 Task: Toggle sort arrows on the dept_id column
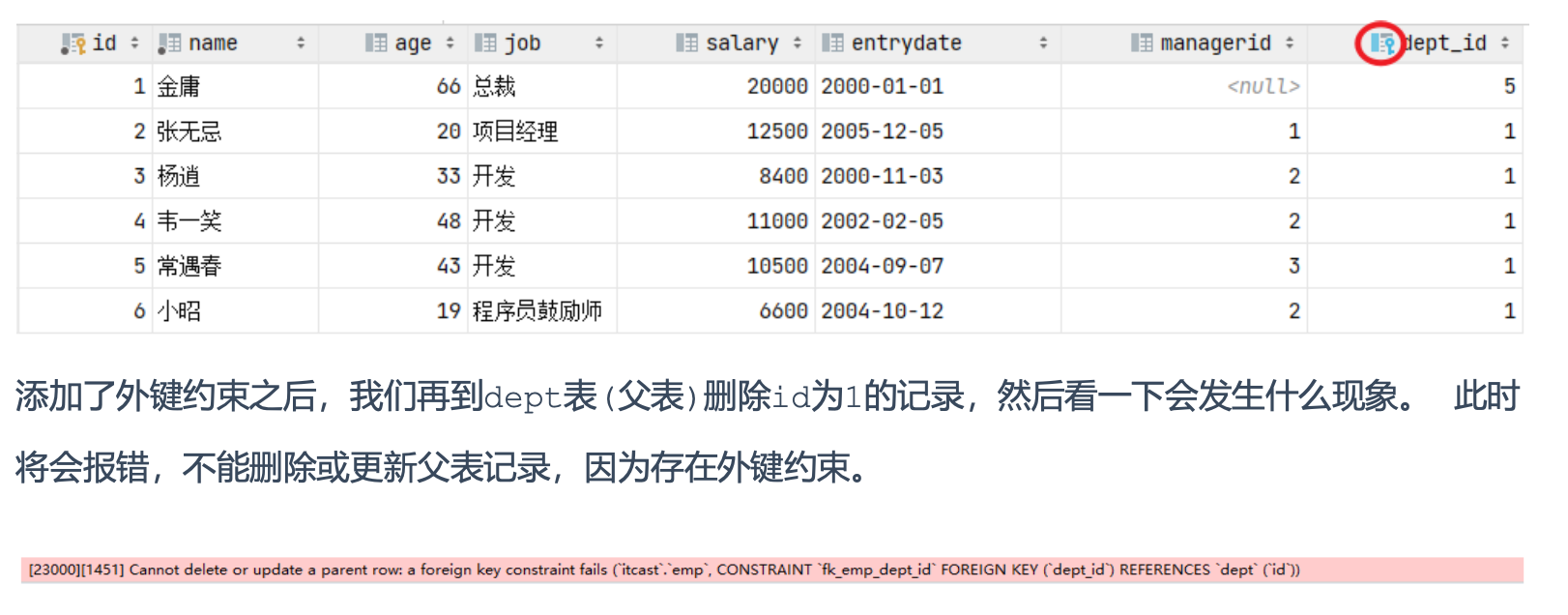(1505, 43)
